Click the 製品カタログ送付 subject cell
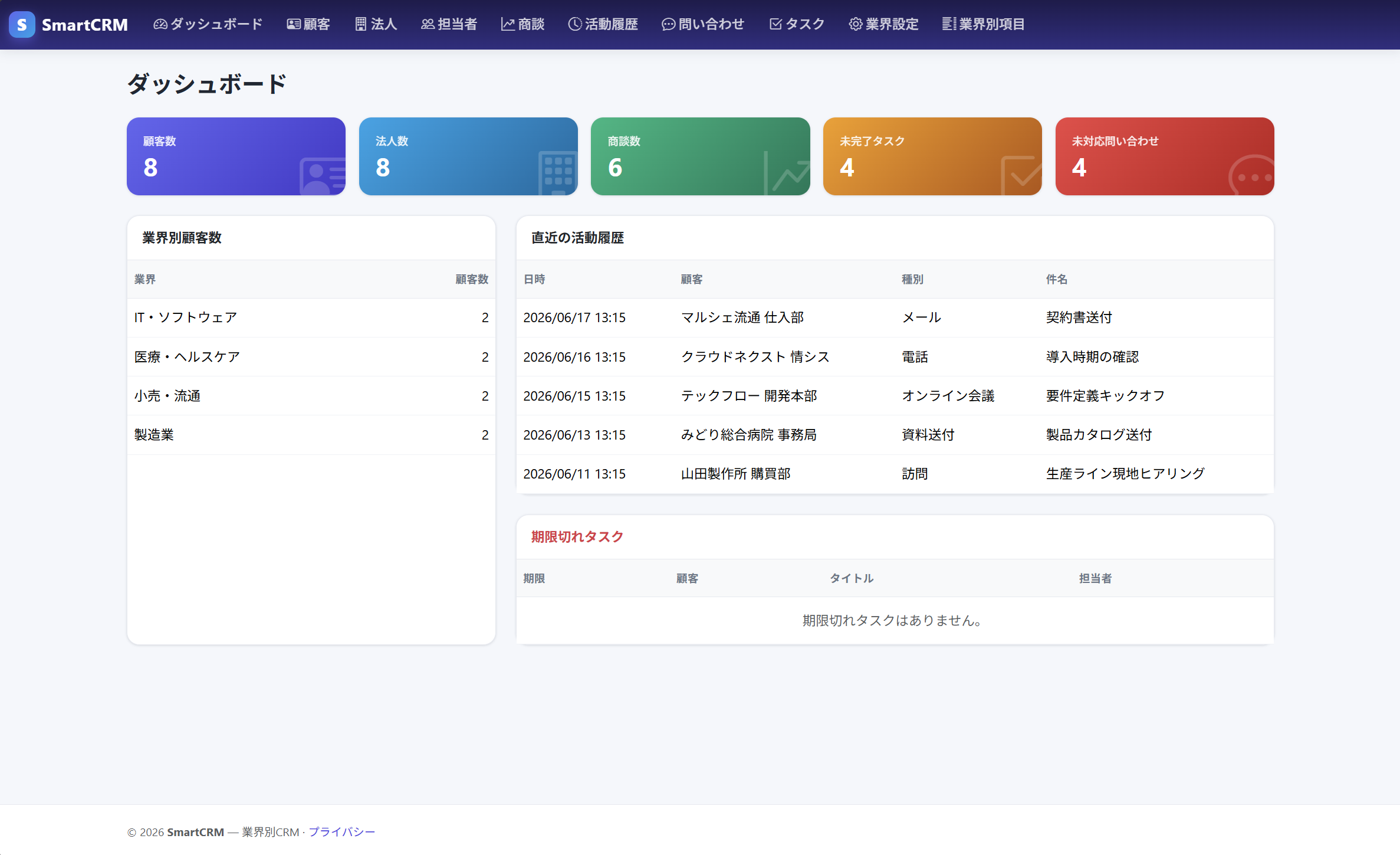 [x=1099, y=435]
